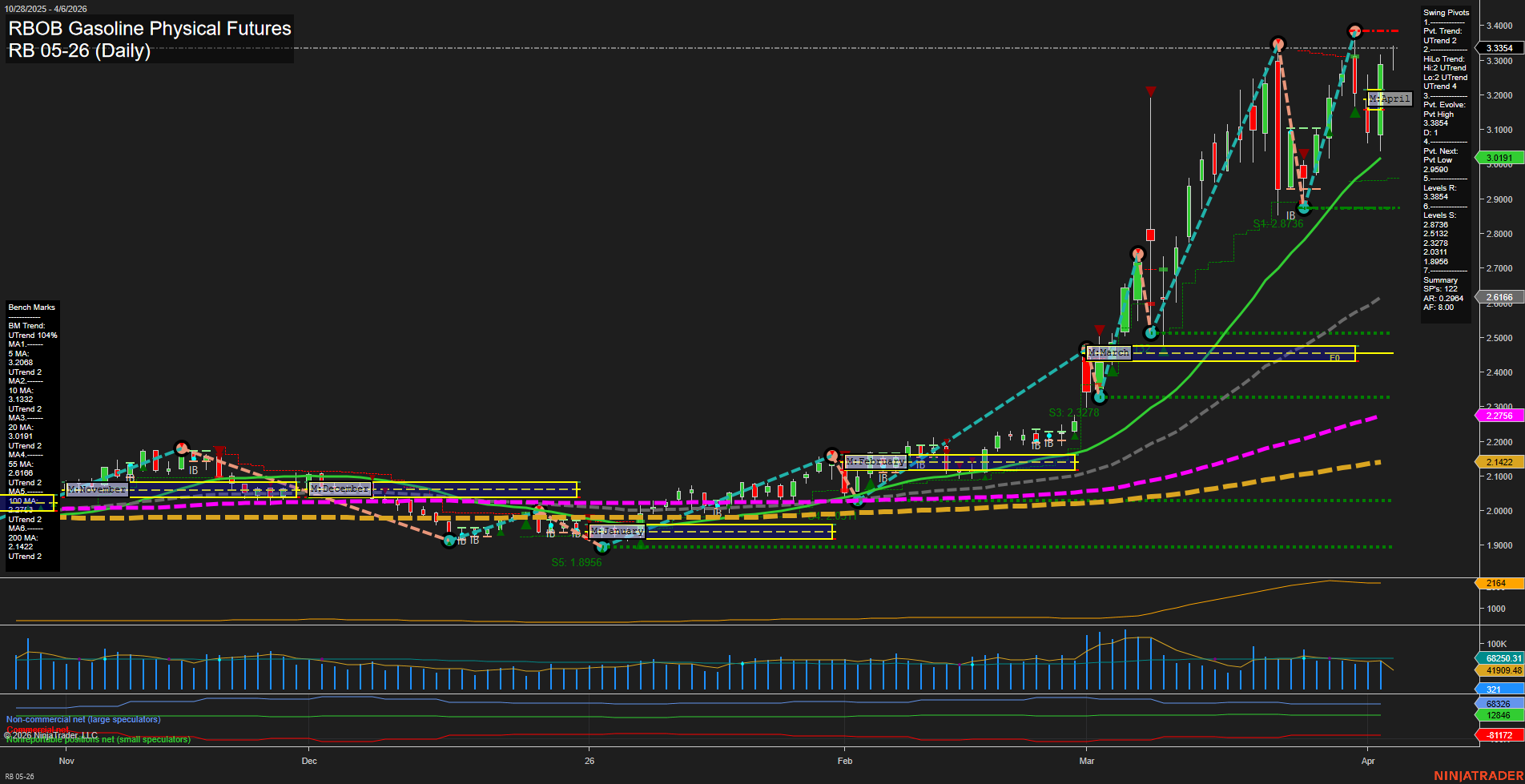Select the April swing-high pivot circle marker
This screenshot has width=1525, height=784.
tap(1354, 31)
